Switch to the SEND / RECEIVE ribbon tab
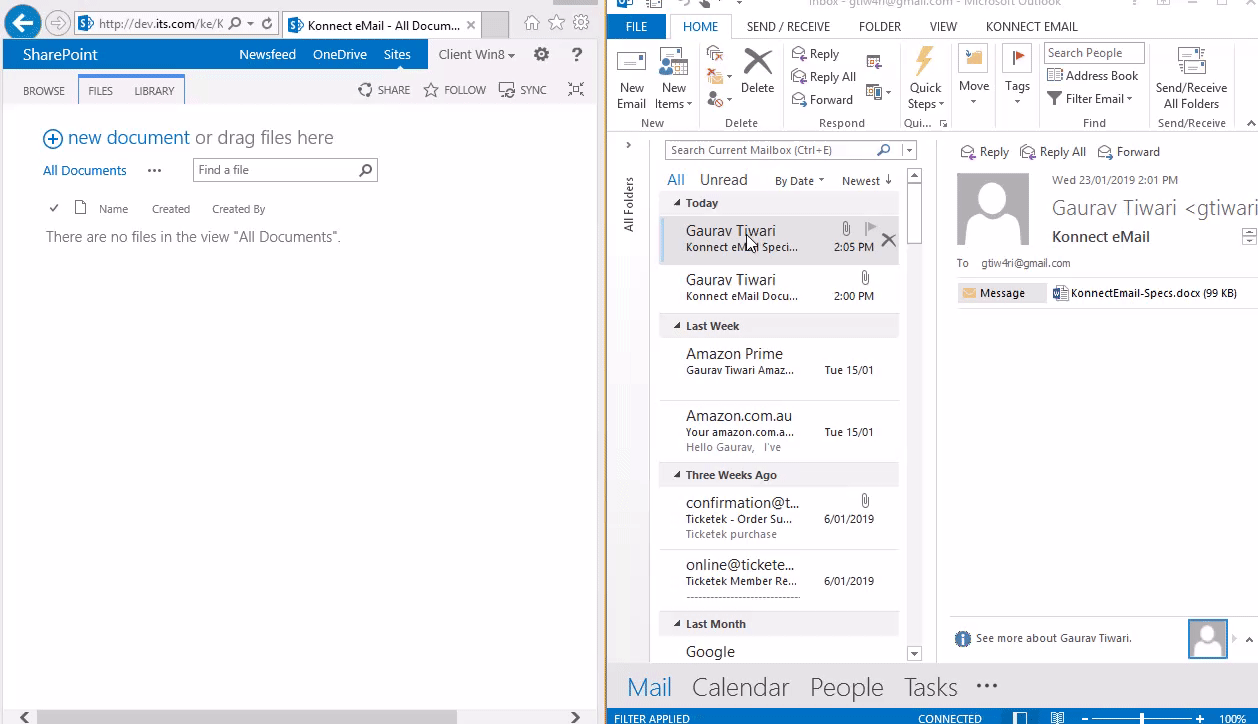 (x=789, y=26)
